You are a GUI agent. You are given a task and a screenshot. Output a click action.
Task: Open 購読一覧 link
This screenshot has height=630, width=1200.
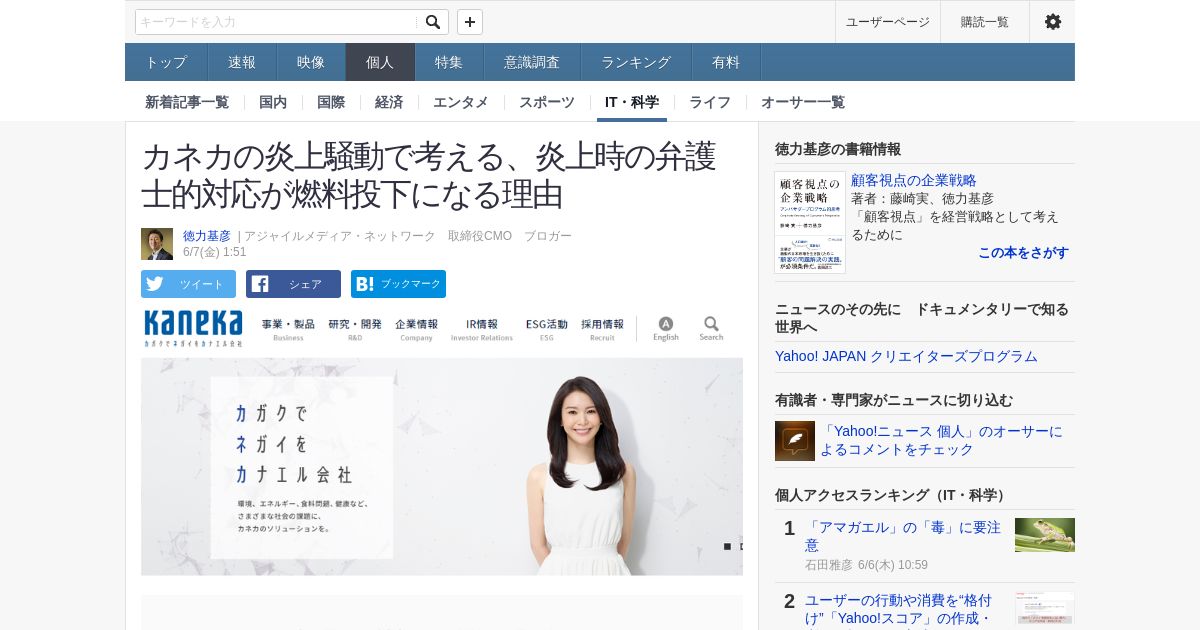tap(985, 22)
